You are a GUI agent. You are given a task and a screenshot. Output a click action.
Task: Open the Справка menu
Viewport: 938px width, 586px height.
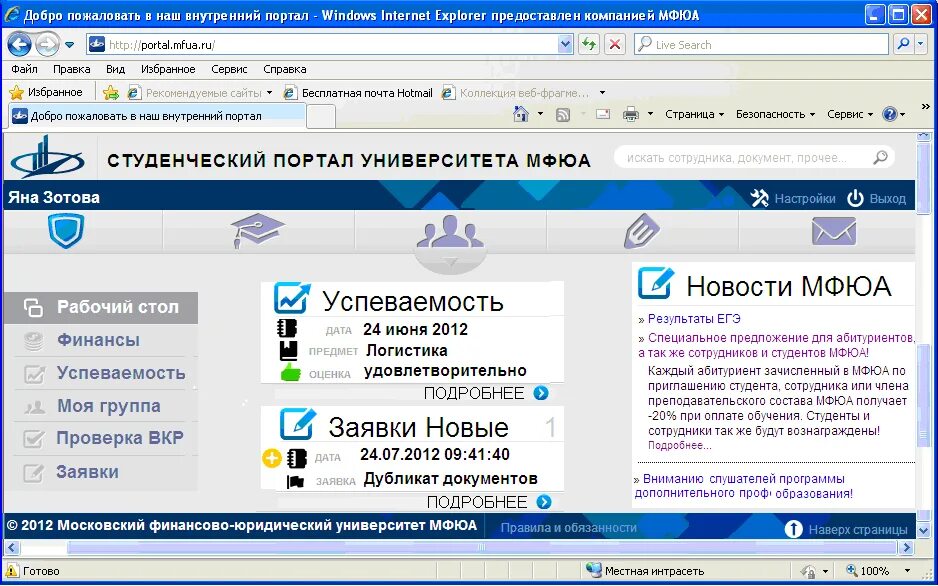(x=285, y=69)
